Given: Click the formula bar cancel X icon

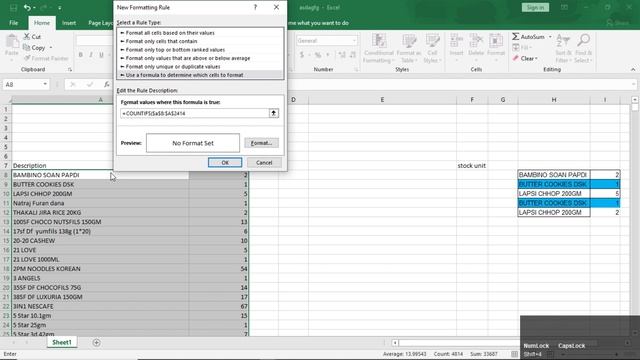Looking at the screenshot, I should 73,84.
